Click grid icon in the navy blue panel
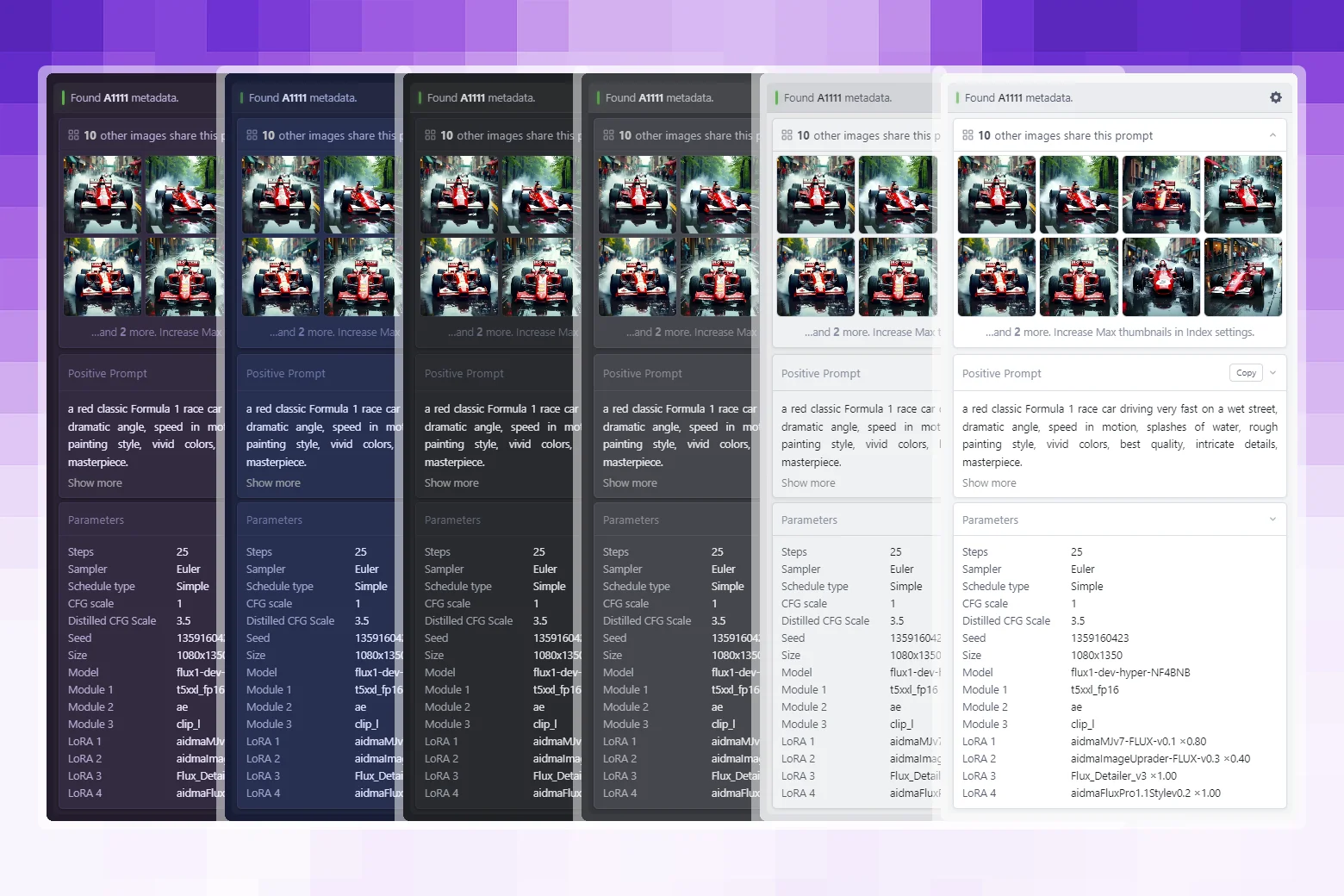Screen dimensions: 1344x896 [x=252, y=135]
